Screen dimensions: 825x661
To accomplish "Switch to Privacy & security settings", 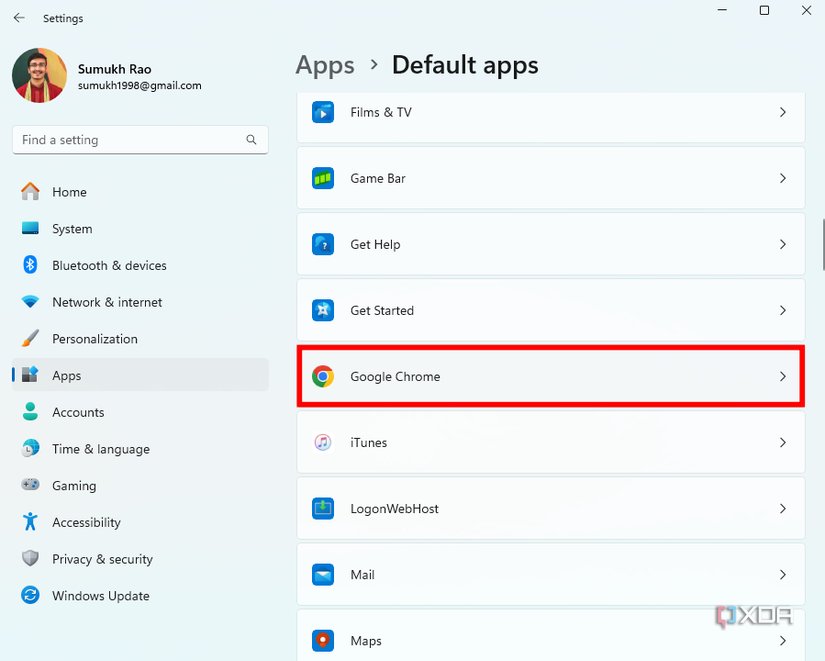I will tap(102, 559).
